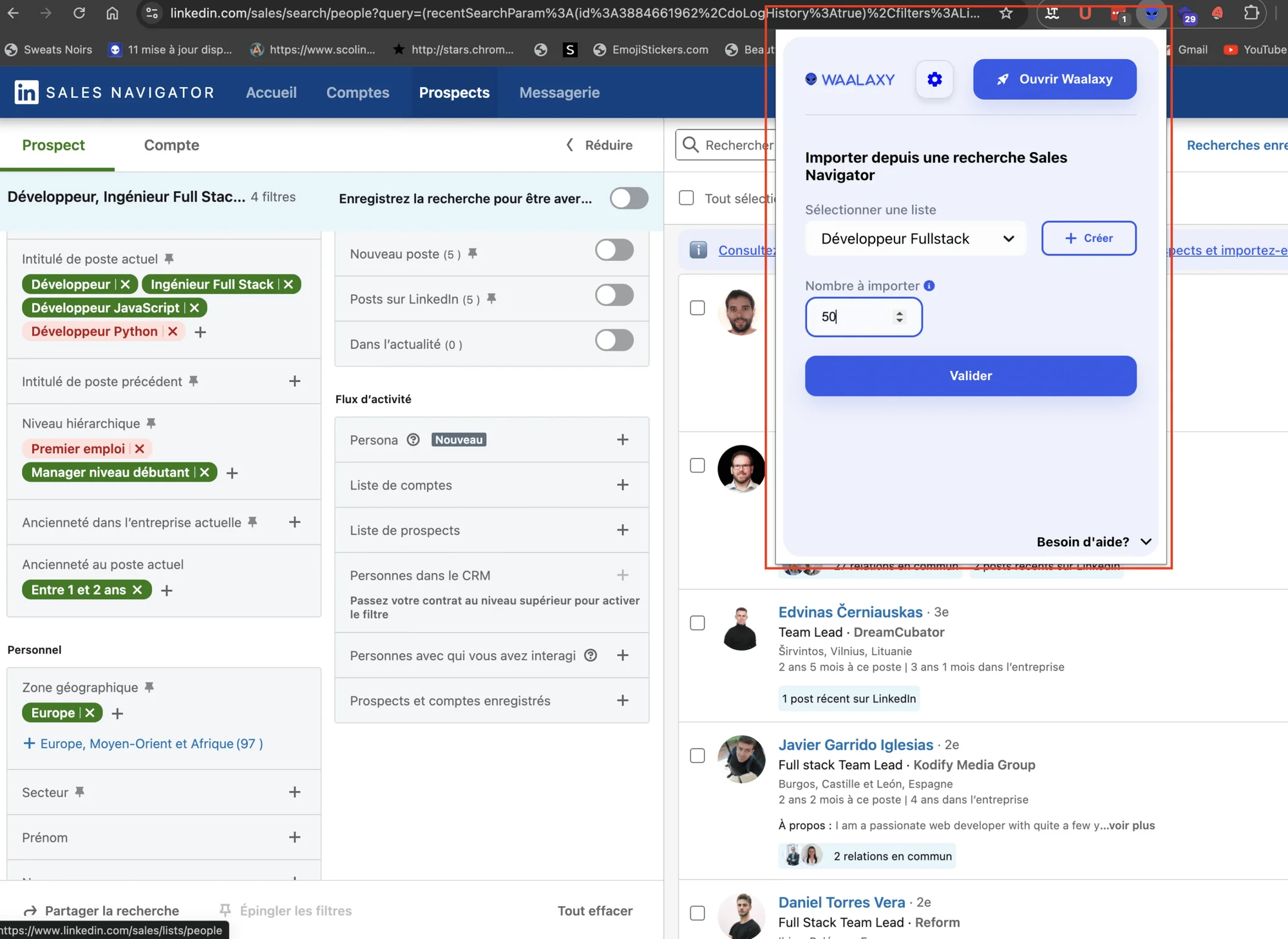Image resolution: width=1288 pixels, height=939 pixels.
Task: Click the Persona help question icon
Action: tap(413, 440)
